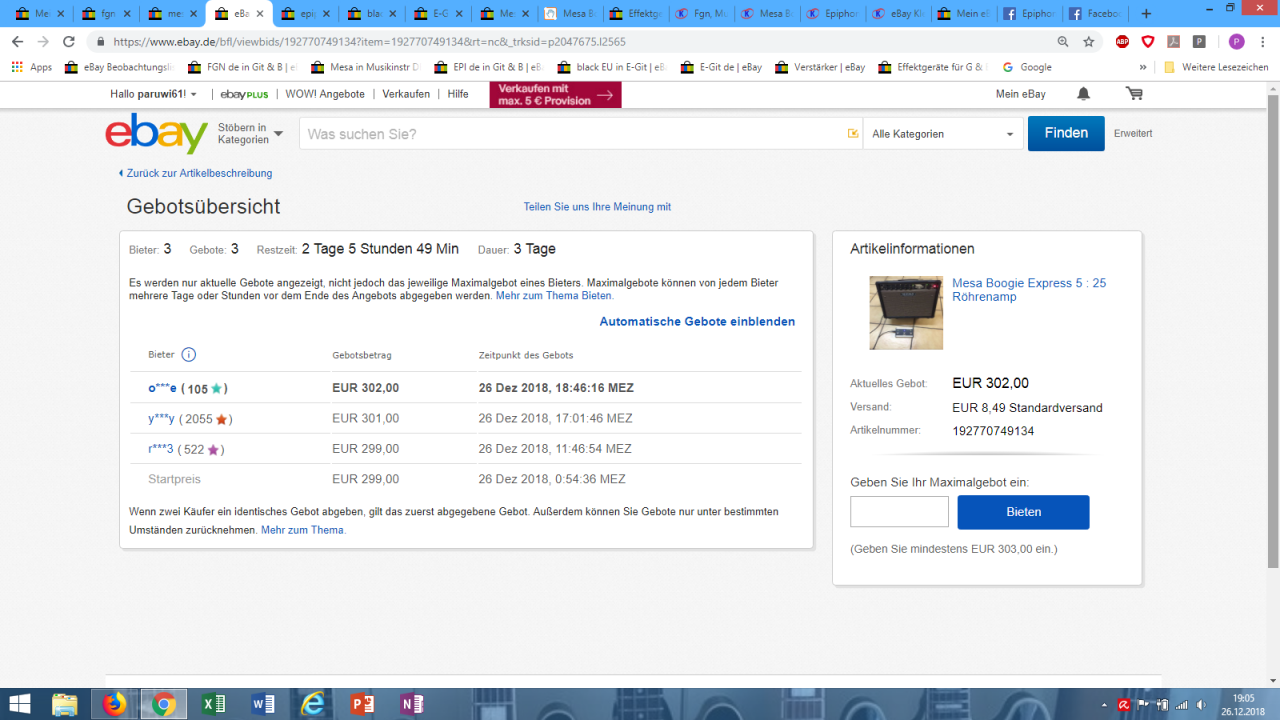Open the eBay shopping cart

tap(1134, 94)
